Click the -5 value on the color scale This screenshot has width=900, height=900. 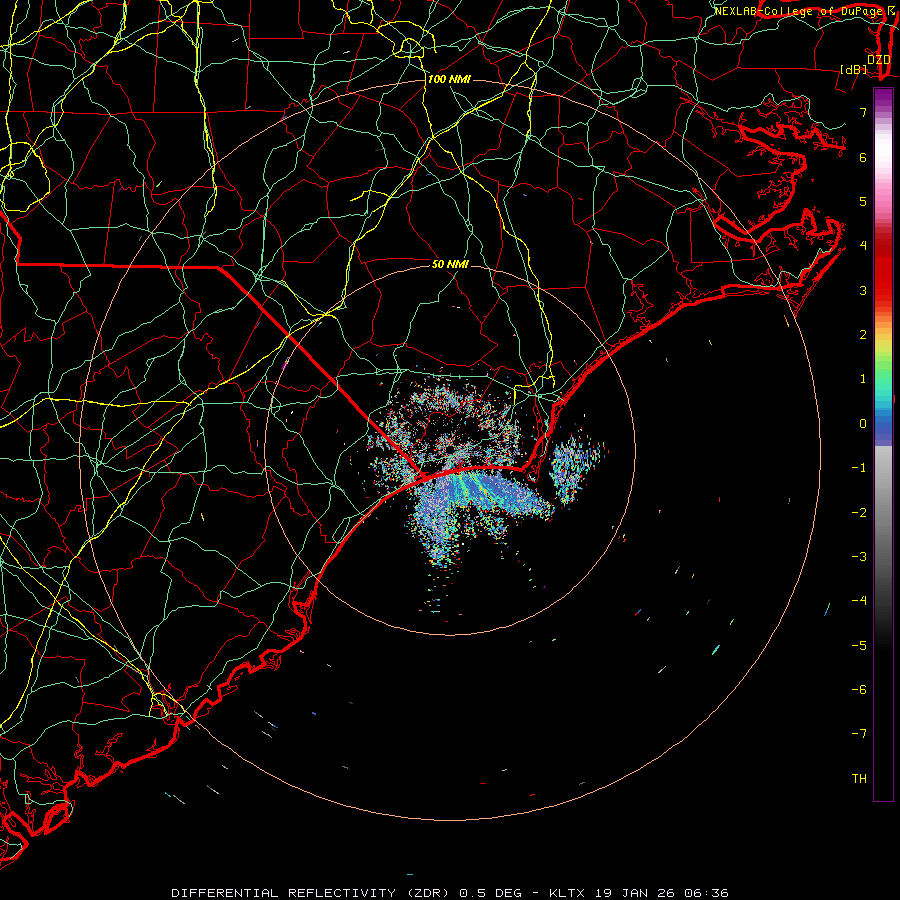[859, 646]
